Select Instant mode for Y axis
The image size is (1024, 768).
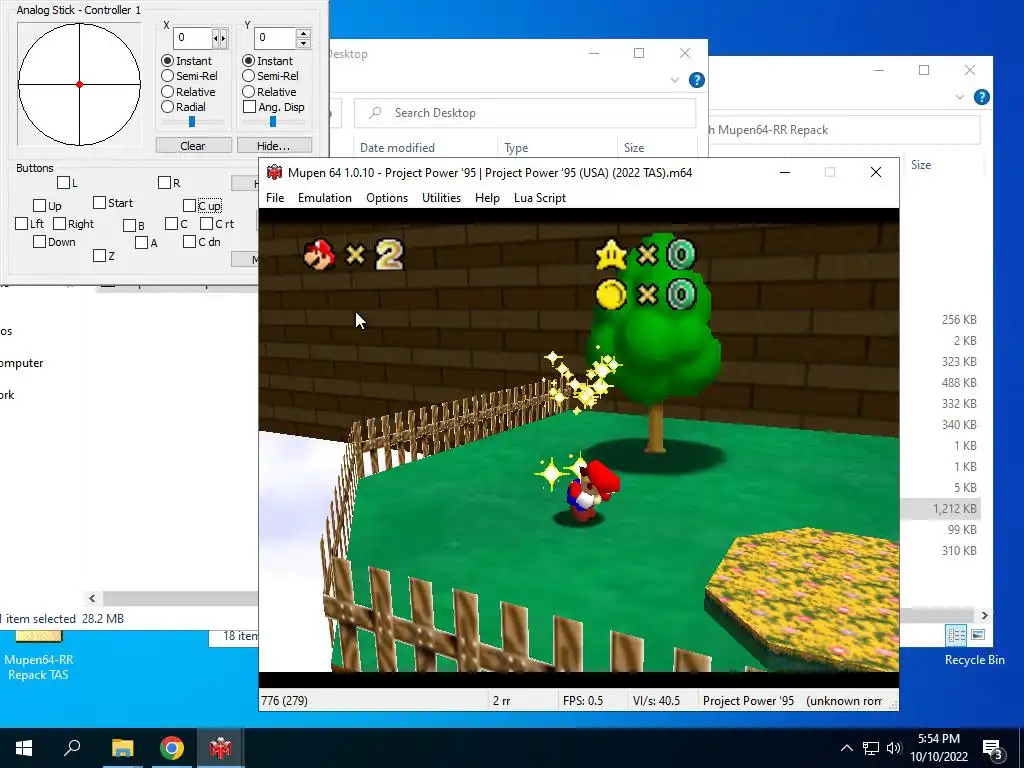pyautogui.click(x=248, y=61)
